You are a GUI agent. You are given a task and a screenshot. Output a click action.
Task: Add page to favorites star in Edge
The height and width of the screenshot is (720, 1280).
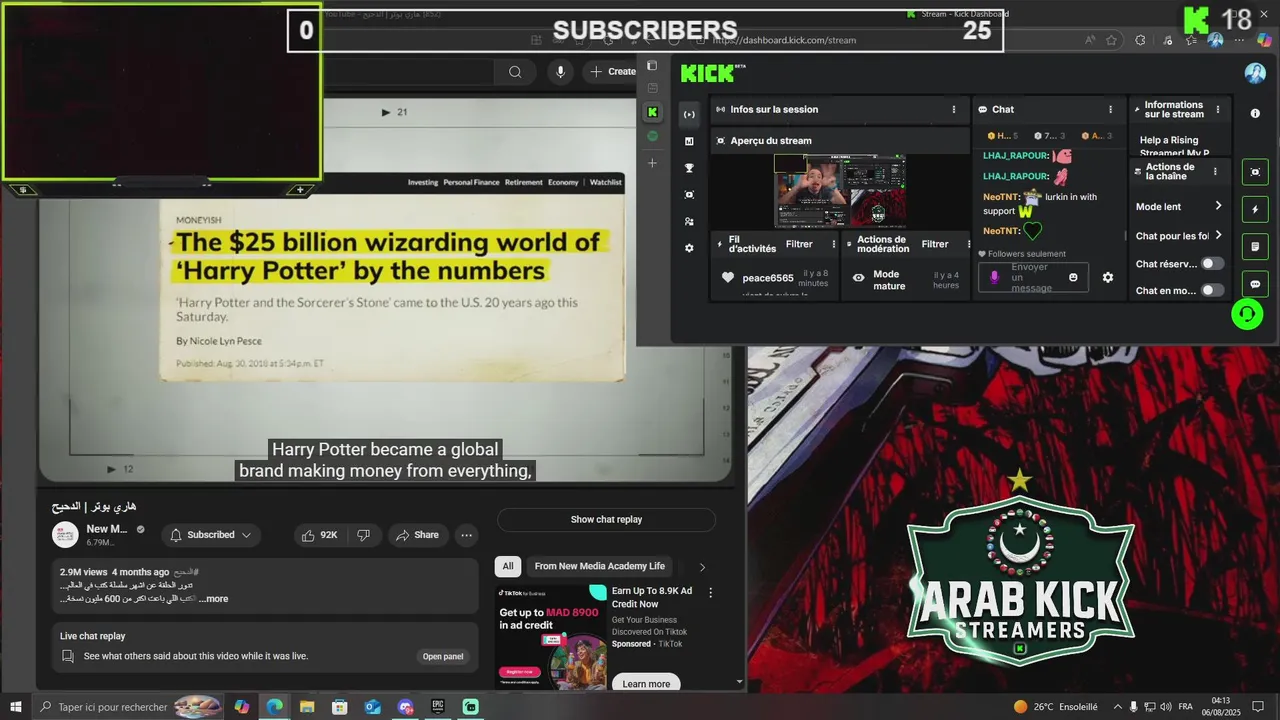click(x=1111, y=40)
